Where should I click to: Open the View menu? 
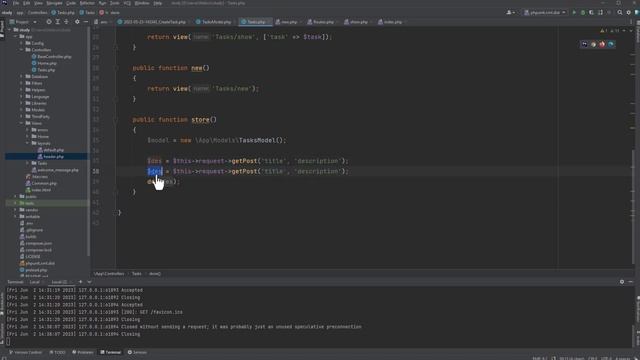[x=38, y=3]
